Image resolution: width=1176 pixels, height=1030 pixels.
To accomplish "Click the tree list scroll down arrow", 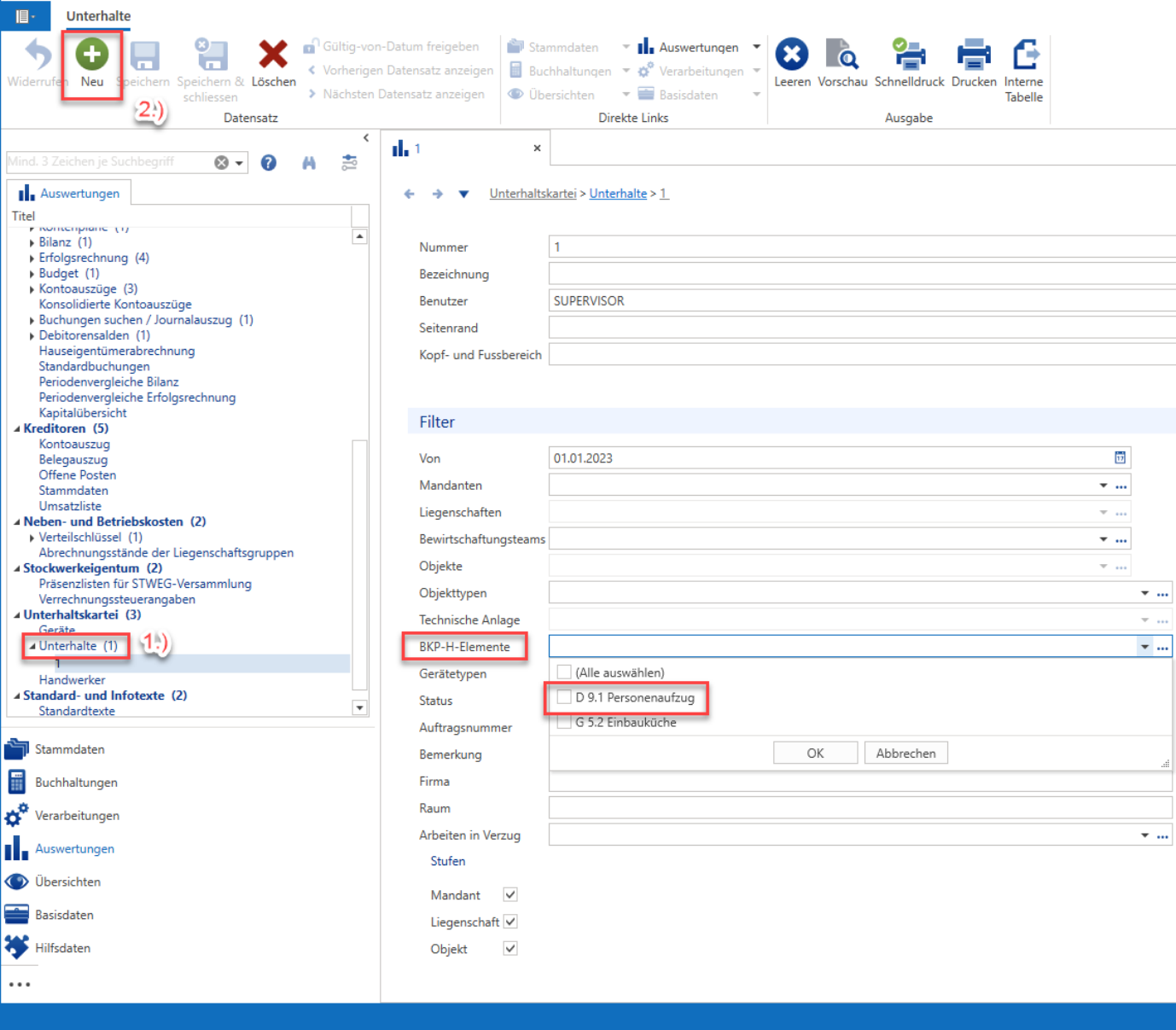I will point(360,707).
